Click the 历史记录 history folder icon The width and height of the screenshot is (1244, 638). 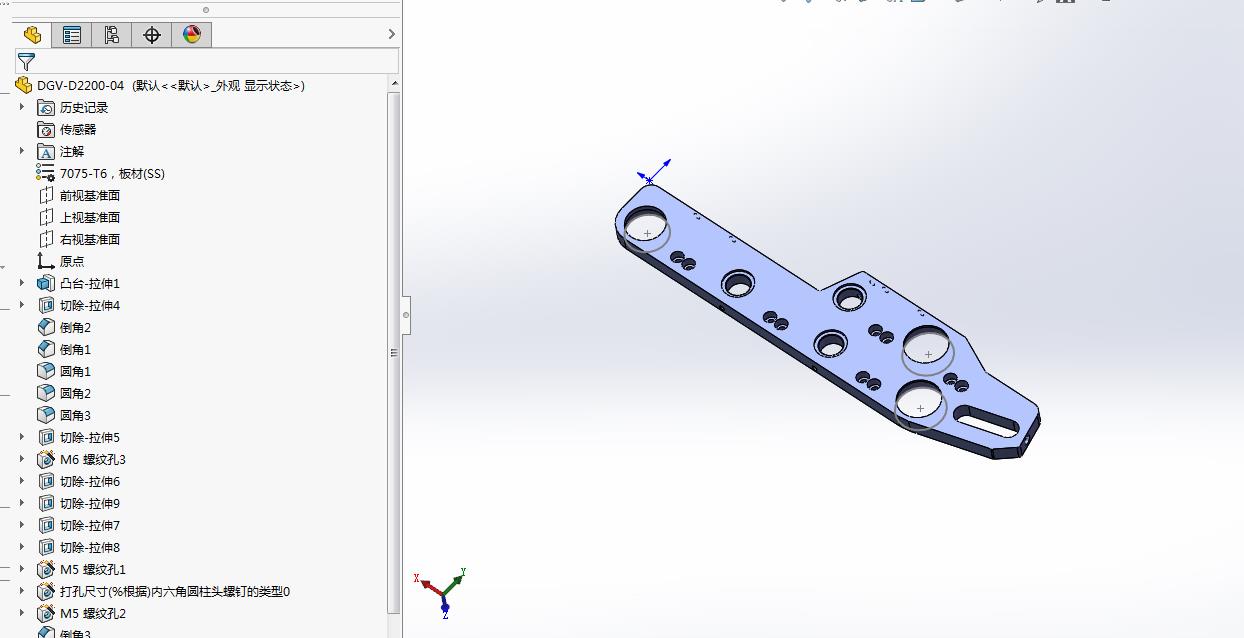tap(46, 107)
